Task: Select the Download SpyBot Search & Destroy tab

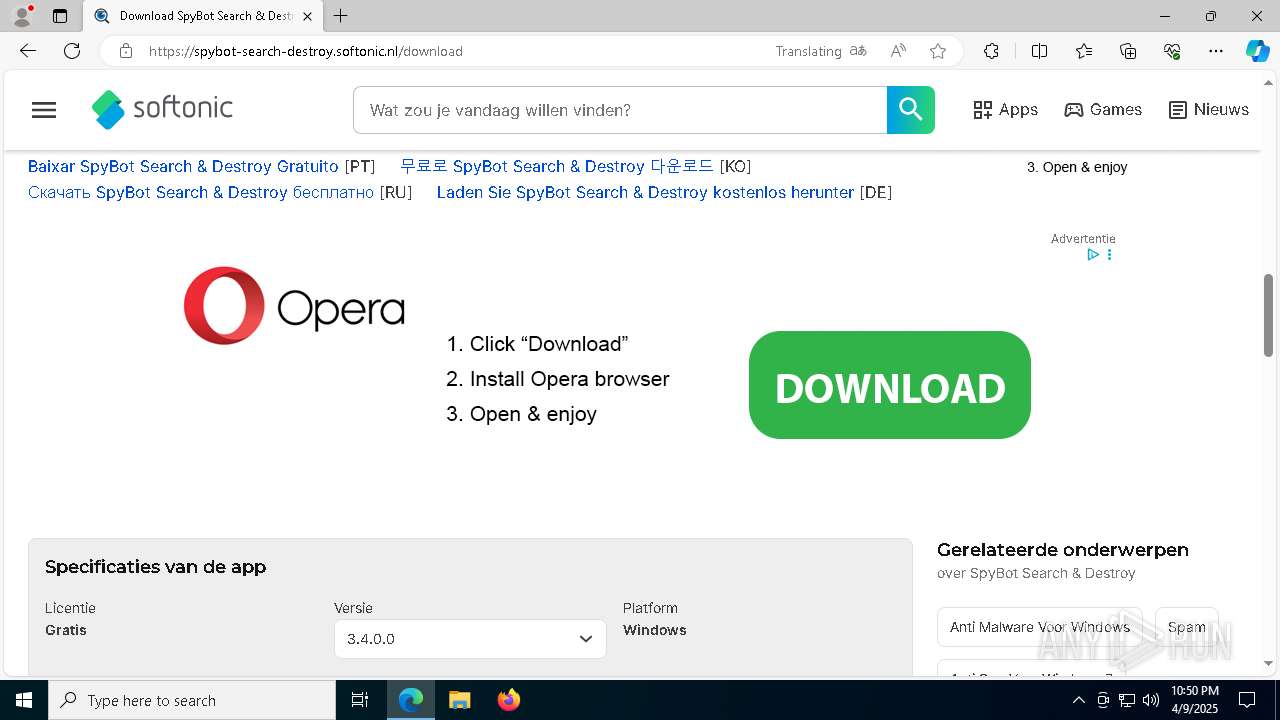Action: [203, 16]
